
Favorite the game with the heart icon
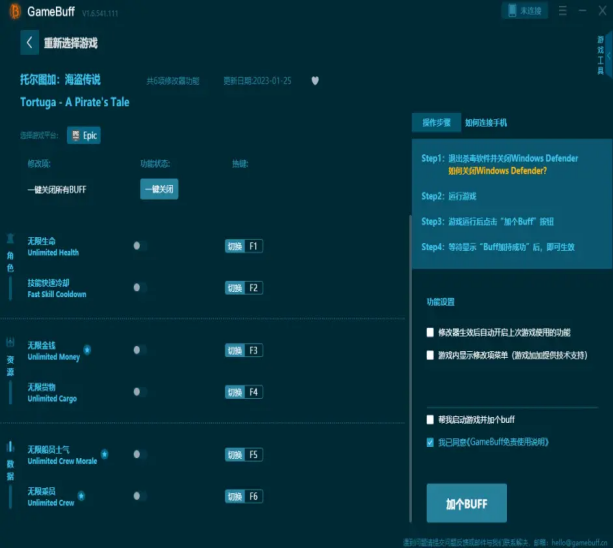click(315, 81)
